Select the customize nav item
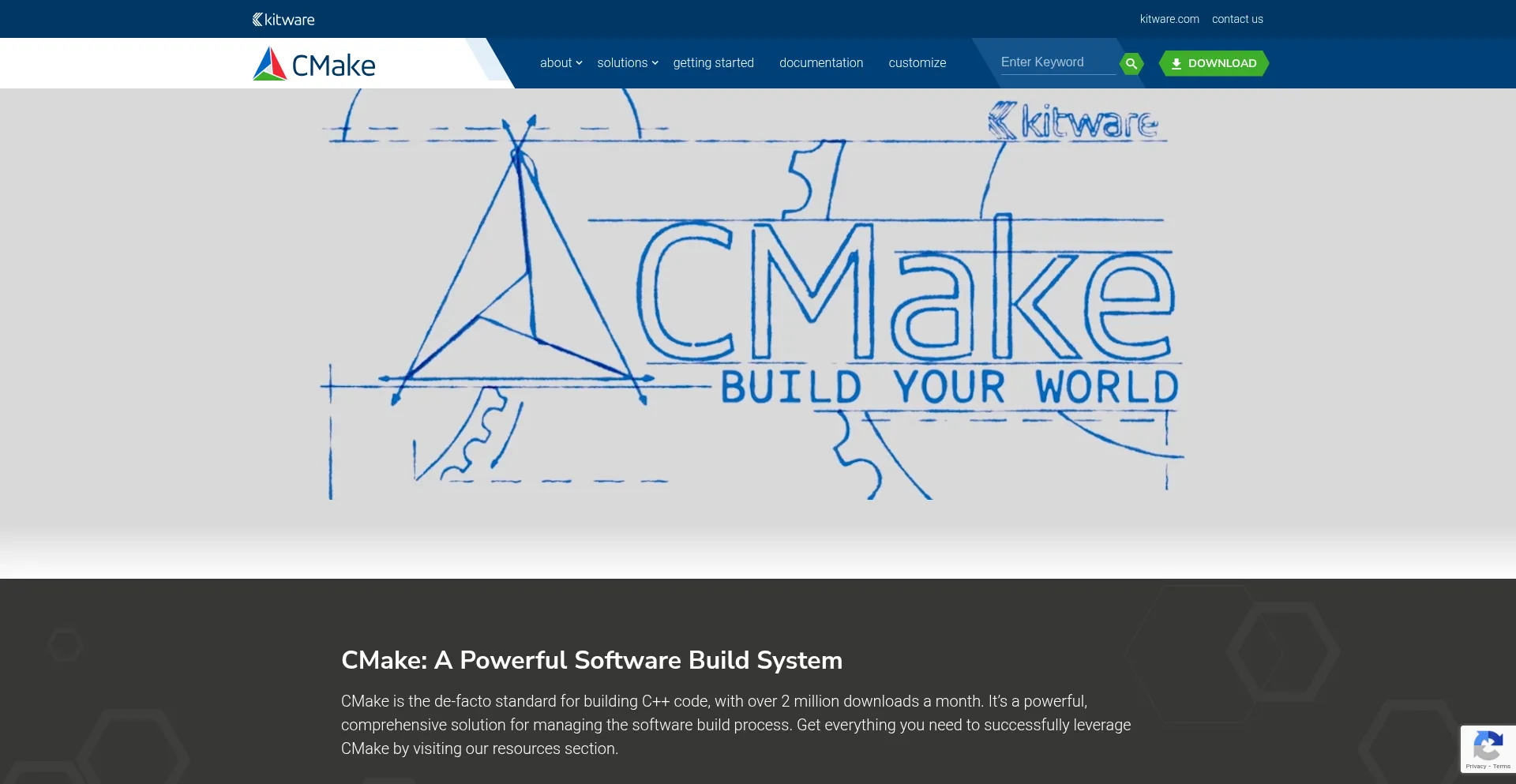Viewport: 1516px width, 784px height. pyautogui.click(x=917, y=63)
